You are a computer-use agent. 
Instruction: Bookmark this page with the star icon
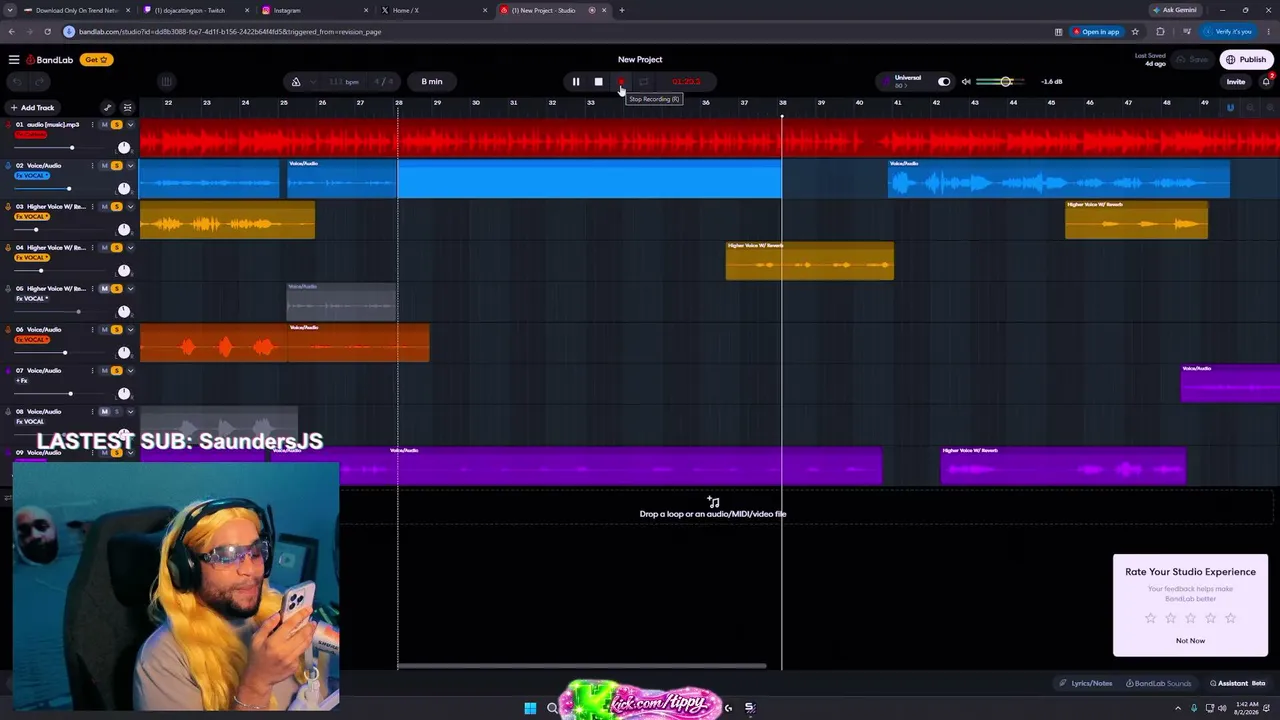click(1135, 32)
